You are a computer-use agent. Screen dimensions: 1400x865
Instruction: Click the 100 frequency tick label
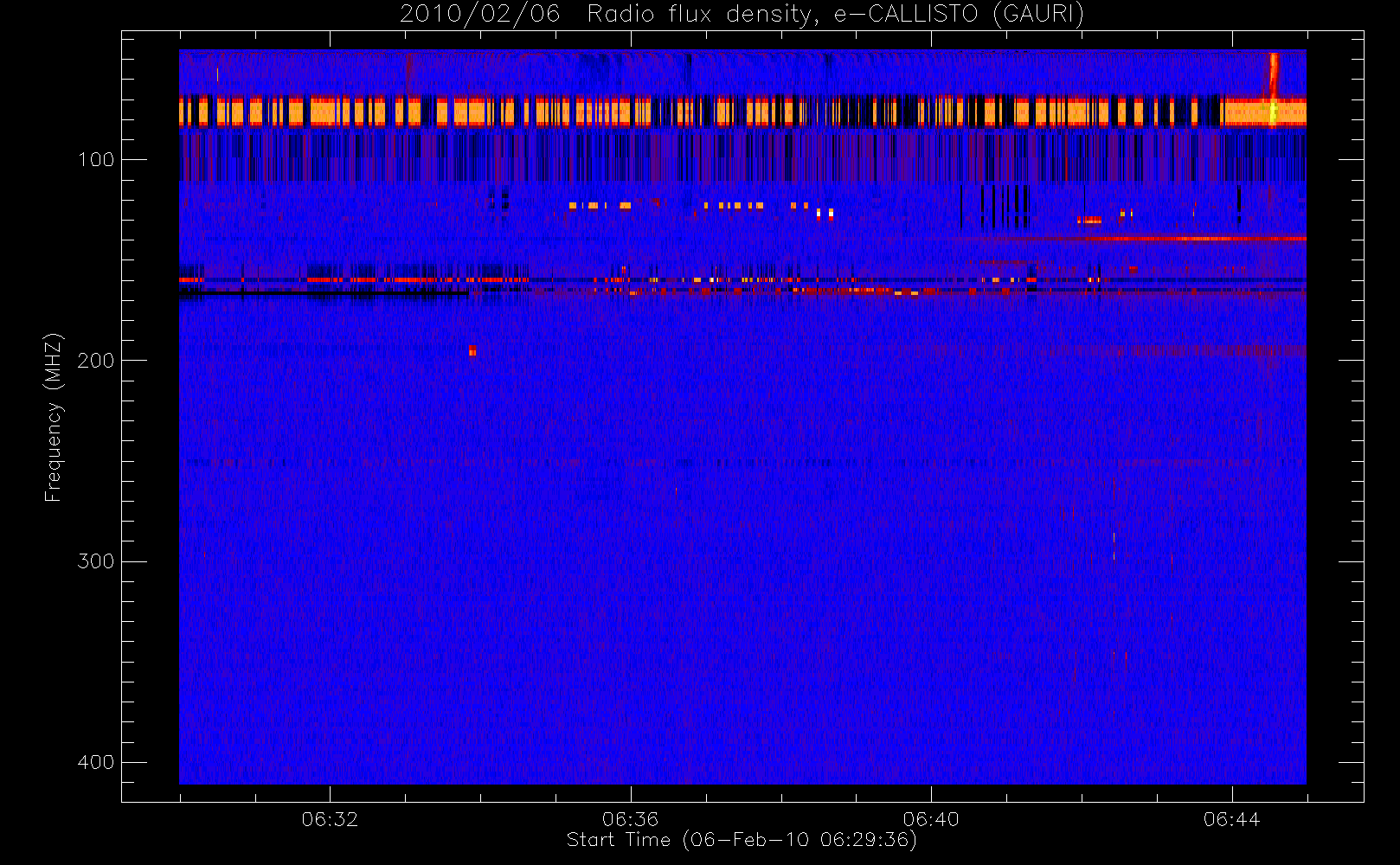click(x=95, y=160)
